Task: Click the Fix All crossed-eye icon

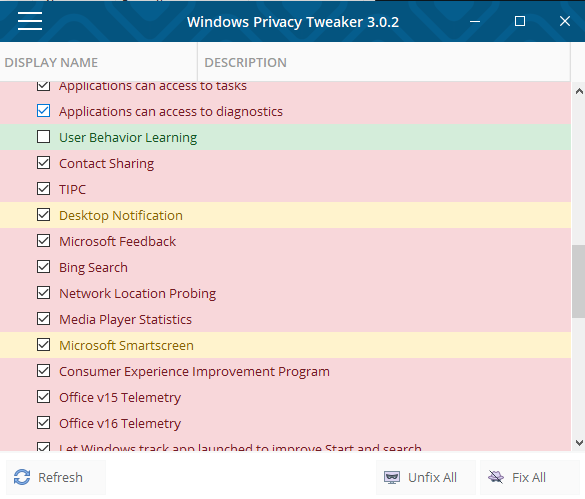Action: point(496,477)
